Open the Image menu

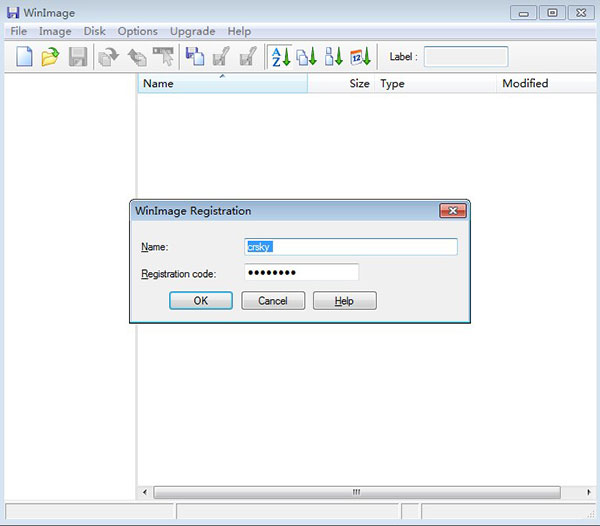pos(55,31)
